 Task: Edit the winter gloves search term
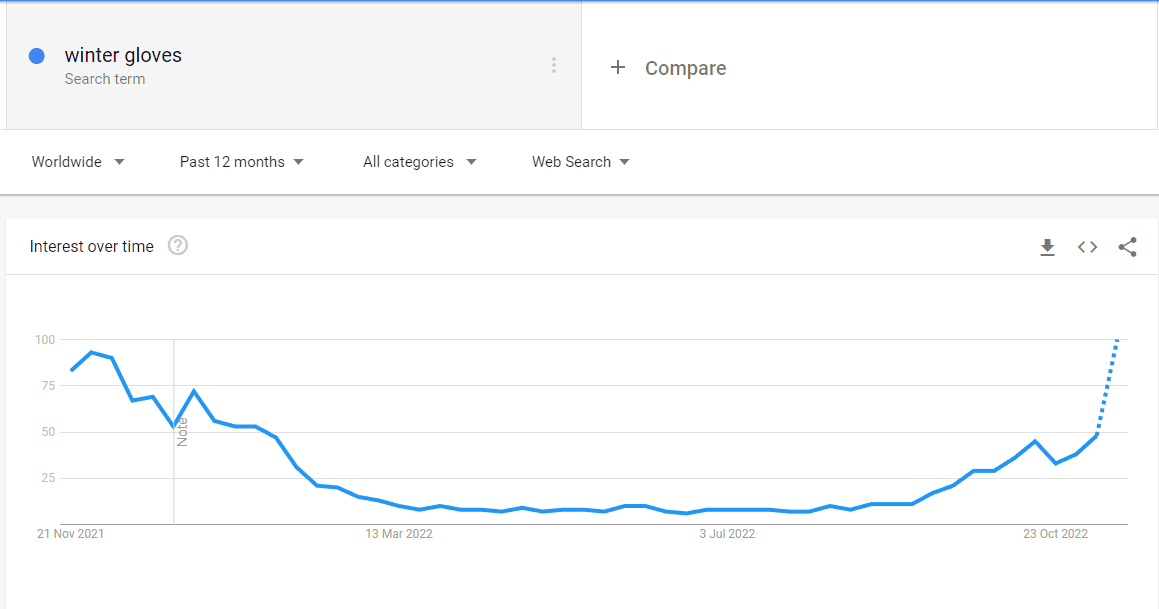[x=123, y=55]
